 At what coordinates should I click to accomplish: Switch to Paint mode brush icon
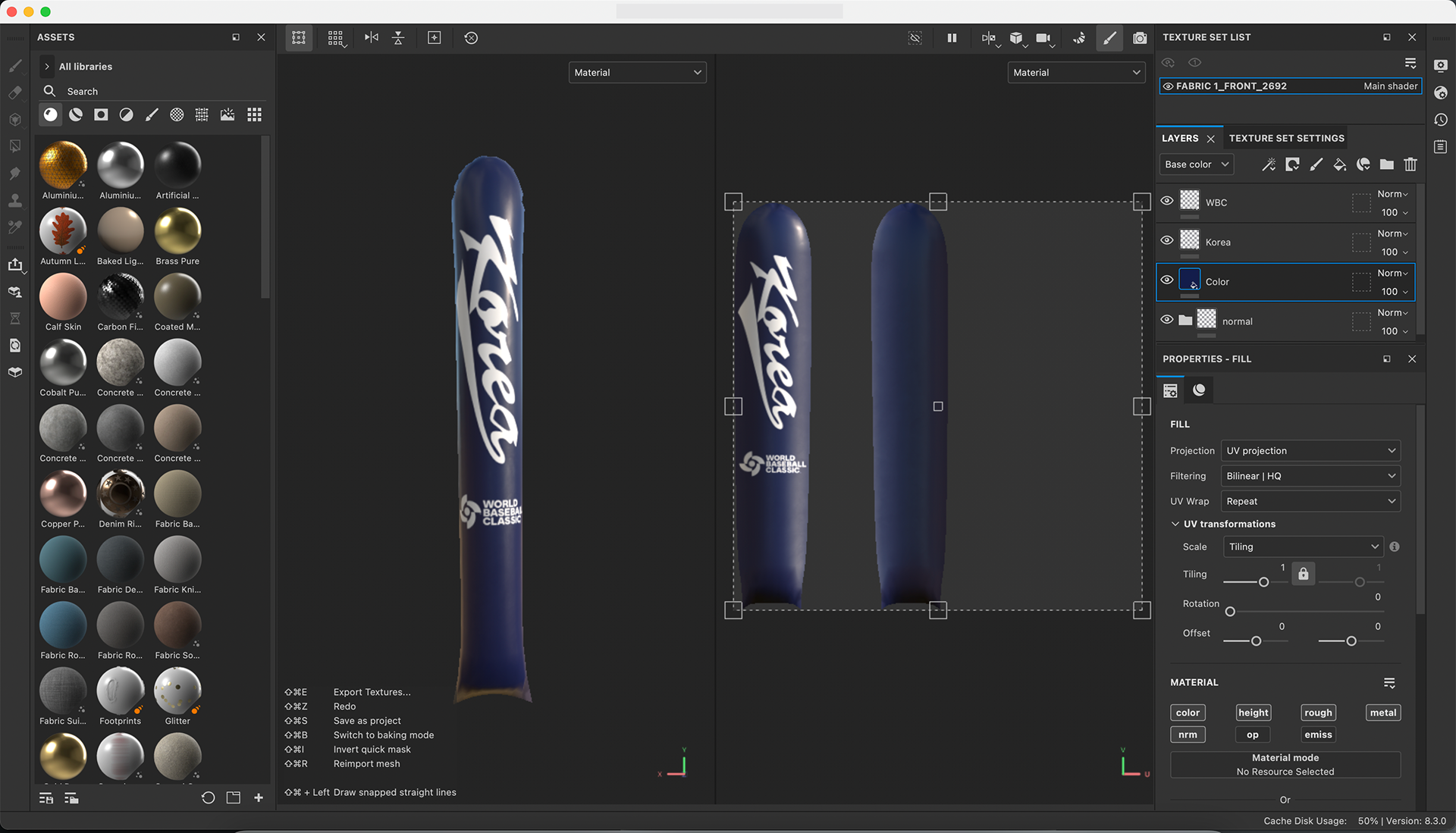(x=1109, y=38)
